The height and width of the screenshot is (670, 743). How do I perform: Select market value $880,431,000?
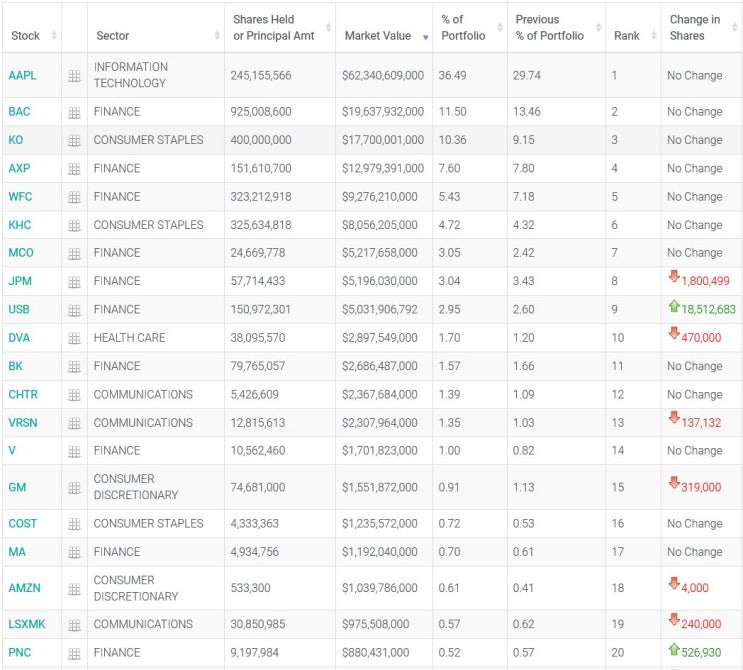click(376, 652)
